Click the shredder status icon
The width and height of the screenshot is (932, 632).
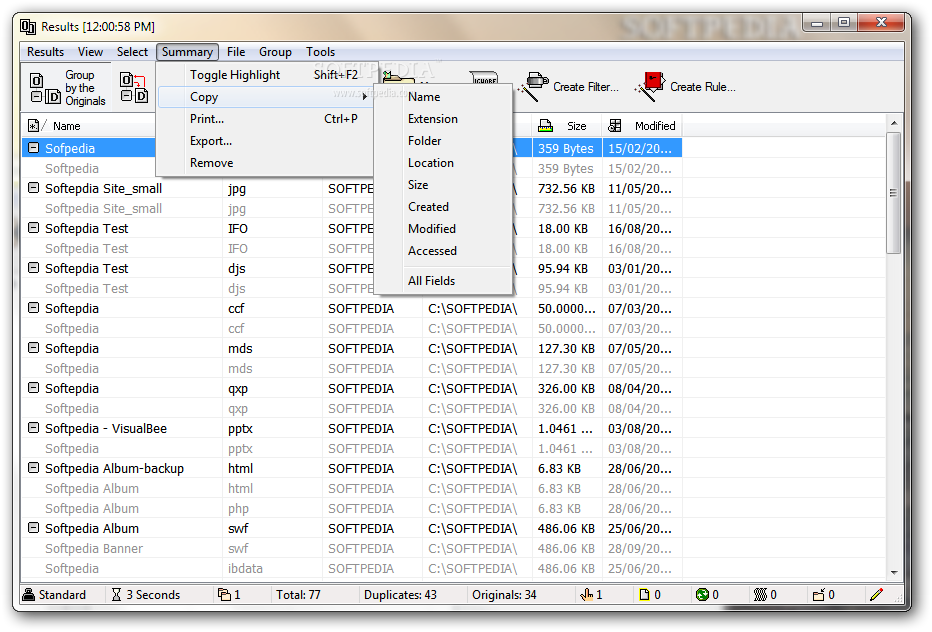(x=760, y=594)
